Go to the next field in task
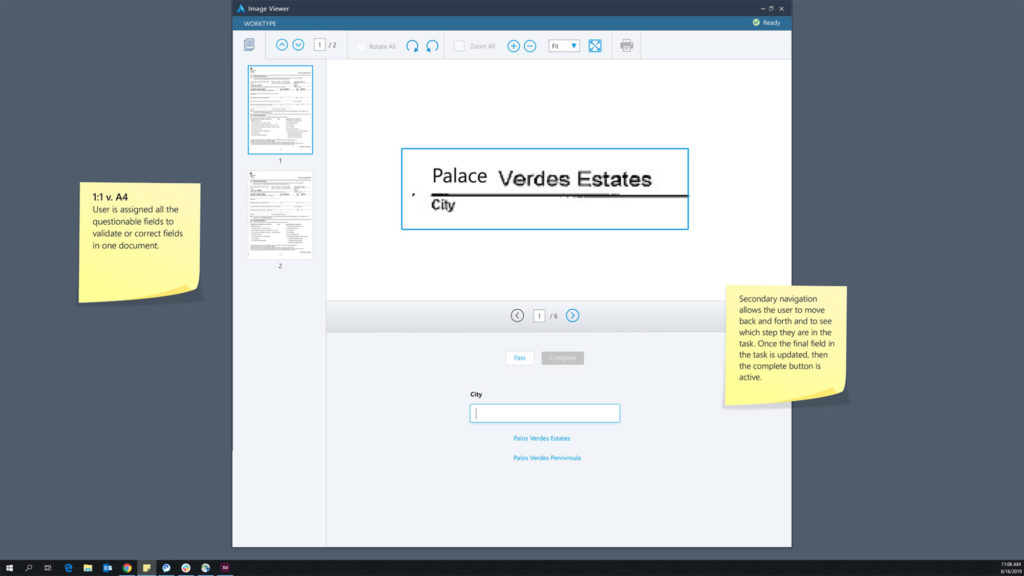The height and width of the screenshot is (576, 1024). [572, 315]
